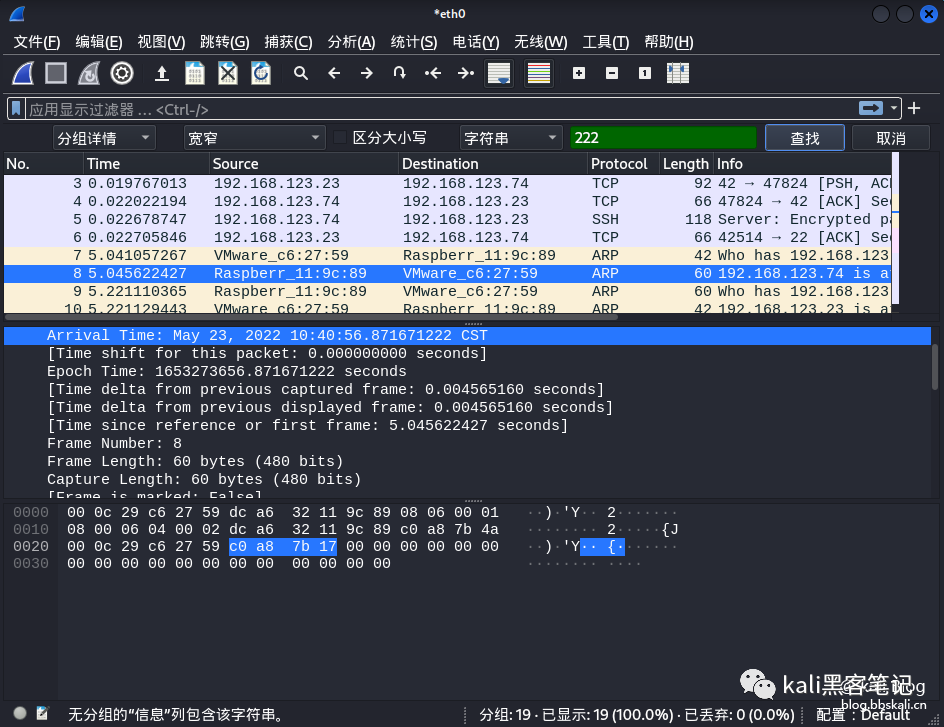Add a display filter button with plus
944x727 pixels.
point(914,108)
